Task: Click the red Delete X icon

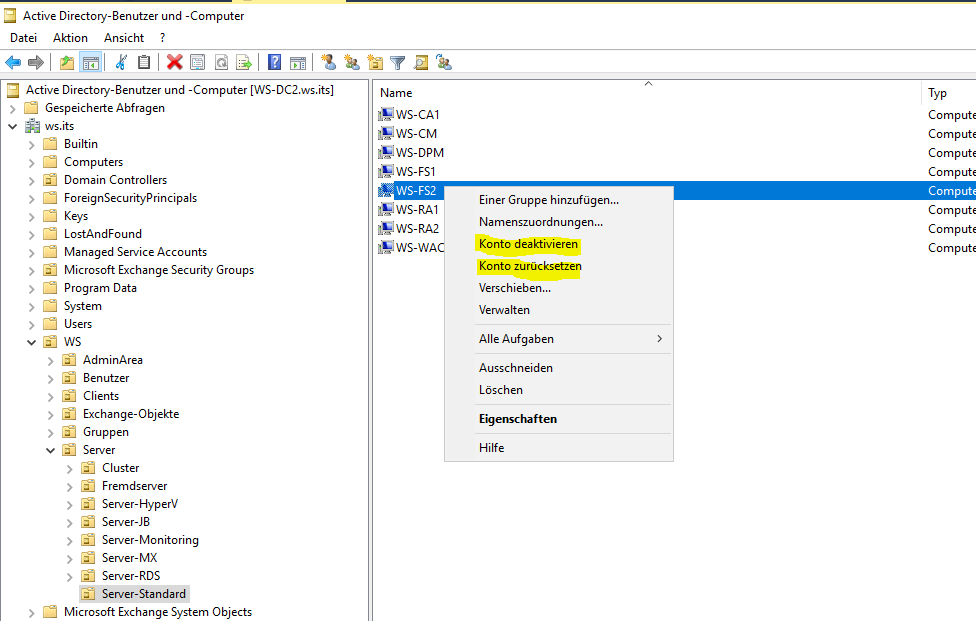Action: click(x=175, y=62)
